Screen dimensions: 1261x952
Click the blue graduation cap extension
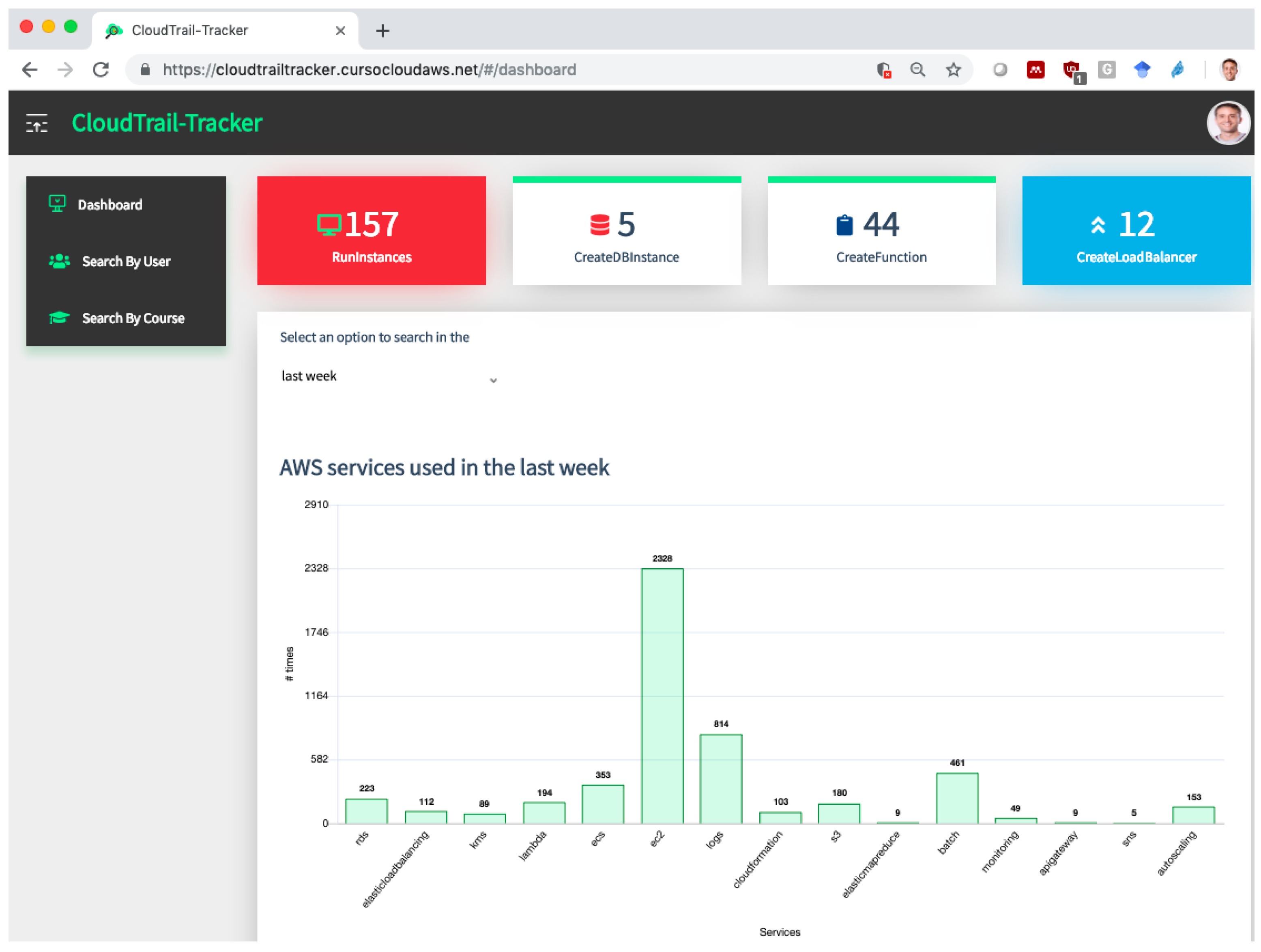[x=1142, y=69]
